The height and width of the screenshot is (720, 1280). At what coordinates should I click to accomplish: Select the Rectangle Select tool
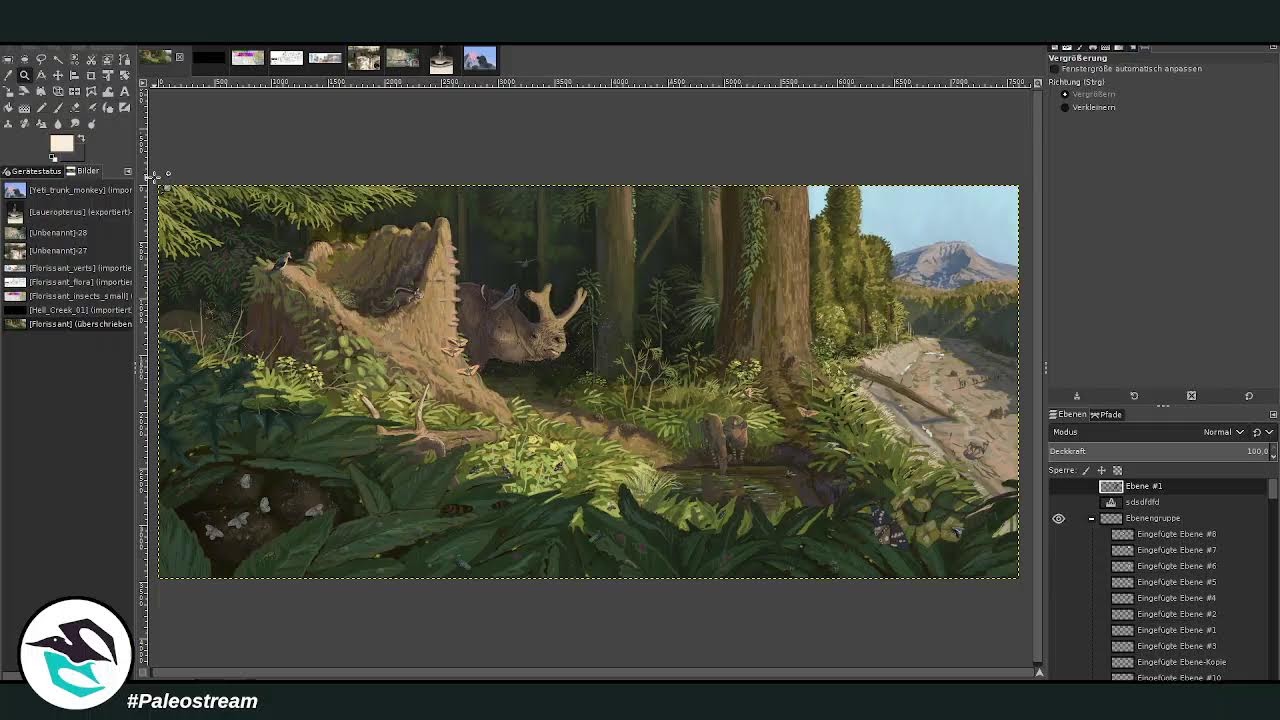tap(8, 59)
